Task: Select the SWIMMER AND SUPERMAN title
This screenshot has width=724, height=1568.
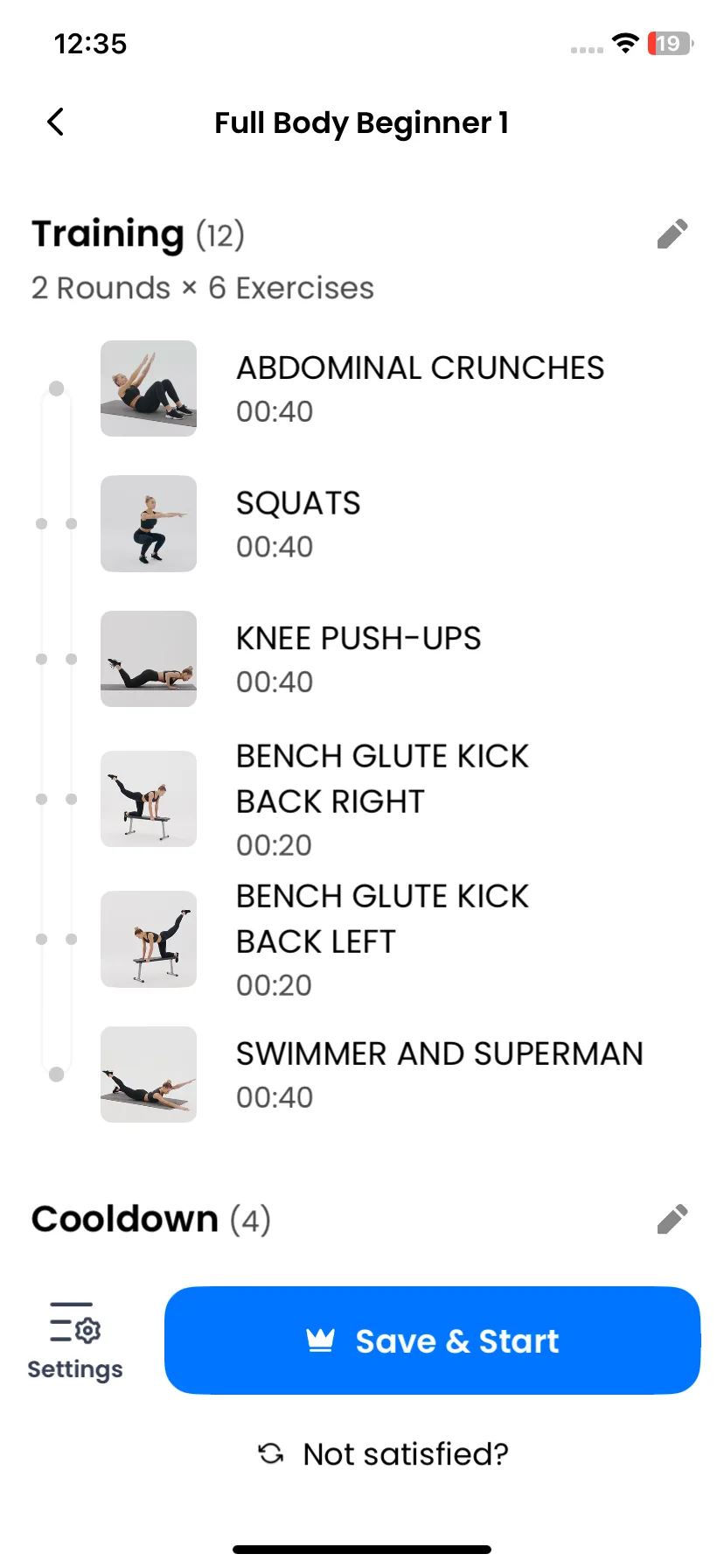Action: pos(440,1053)
